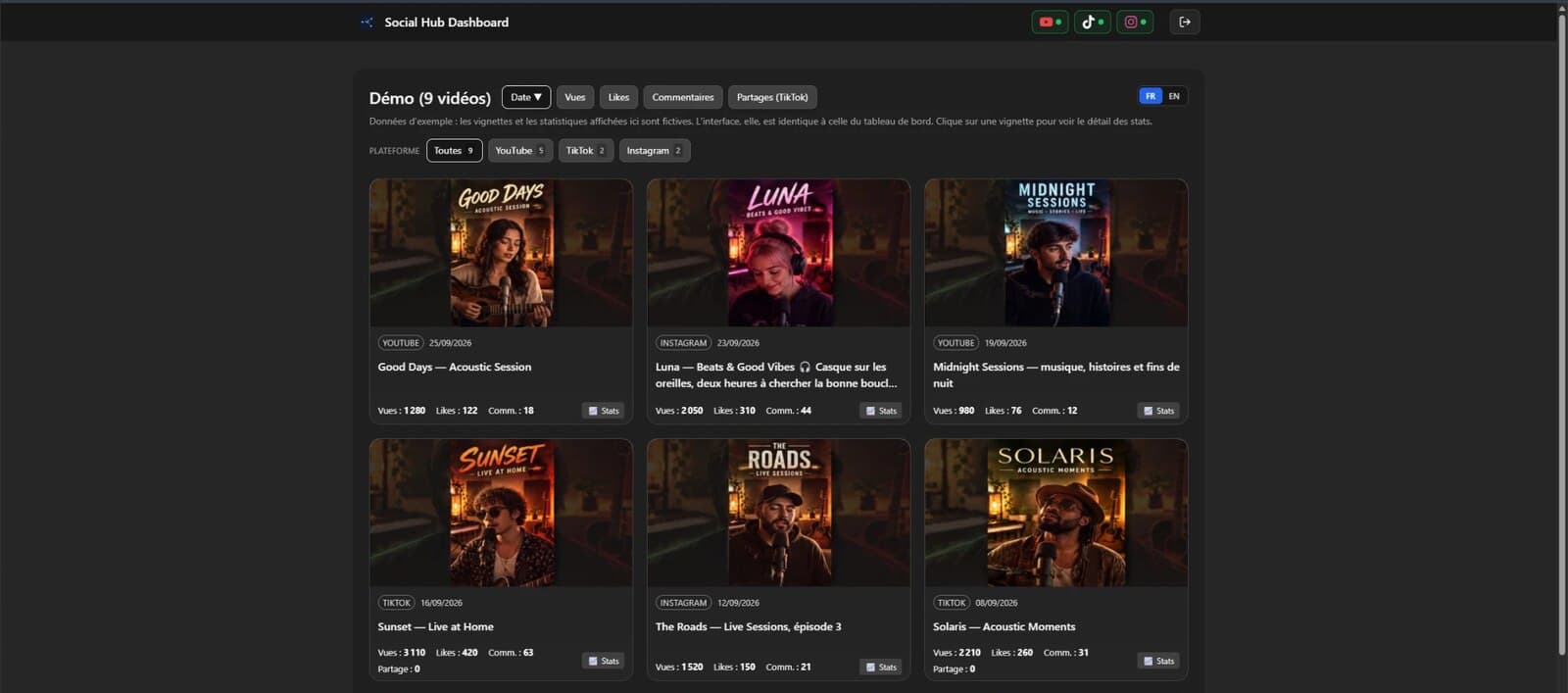Open Stats for Midnight Sessions video
The image size is (1568, 693).
[1158, 411]
